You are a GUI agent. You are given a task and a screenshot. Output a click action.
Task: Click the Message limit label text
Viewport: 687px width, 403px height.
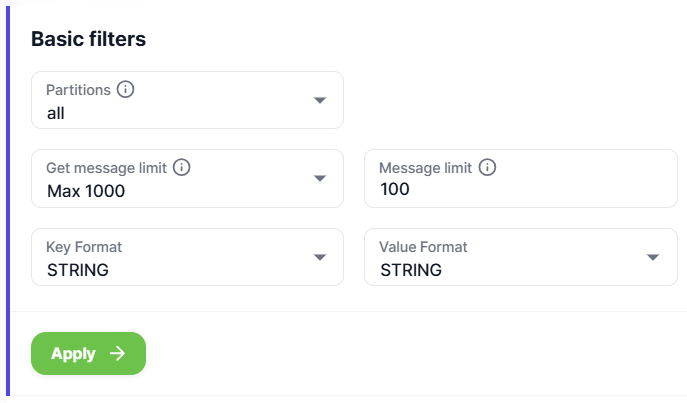(x=425, y=168)
